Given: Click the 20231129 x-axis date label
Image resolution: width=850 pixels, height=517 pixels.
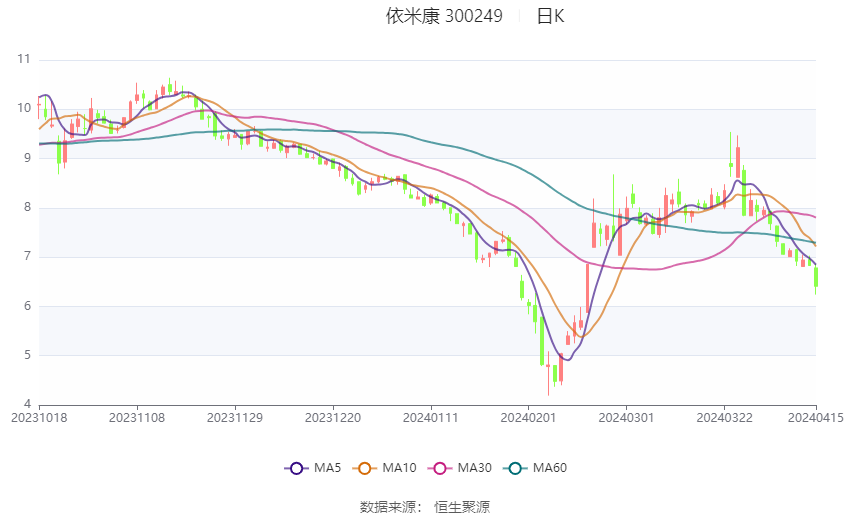Looking at the screenshot, I should click(x=235, y=418).
